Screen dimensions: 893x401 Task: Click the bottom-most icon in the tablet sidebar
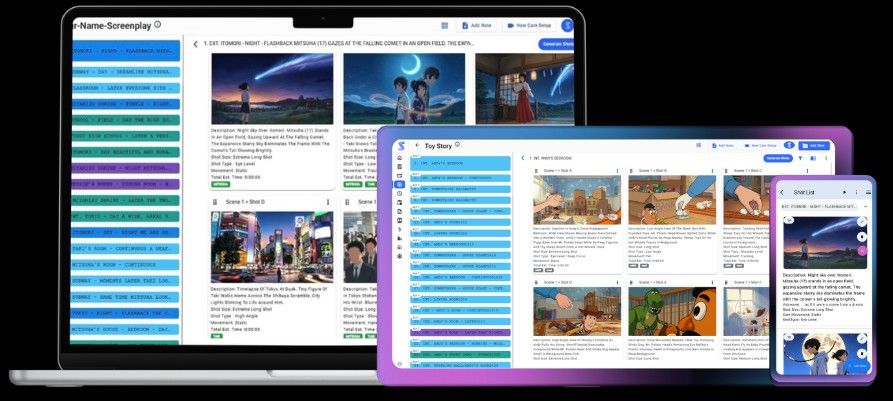pos(399,364)
